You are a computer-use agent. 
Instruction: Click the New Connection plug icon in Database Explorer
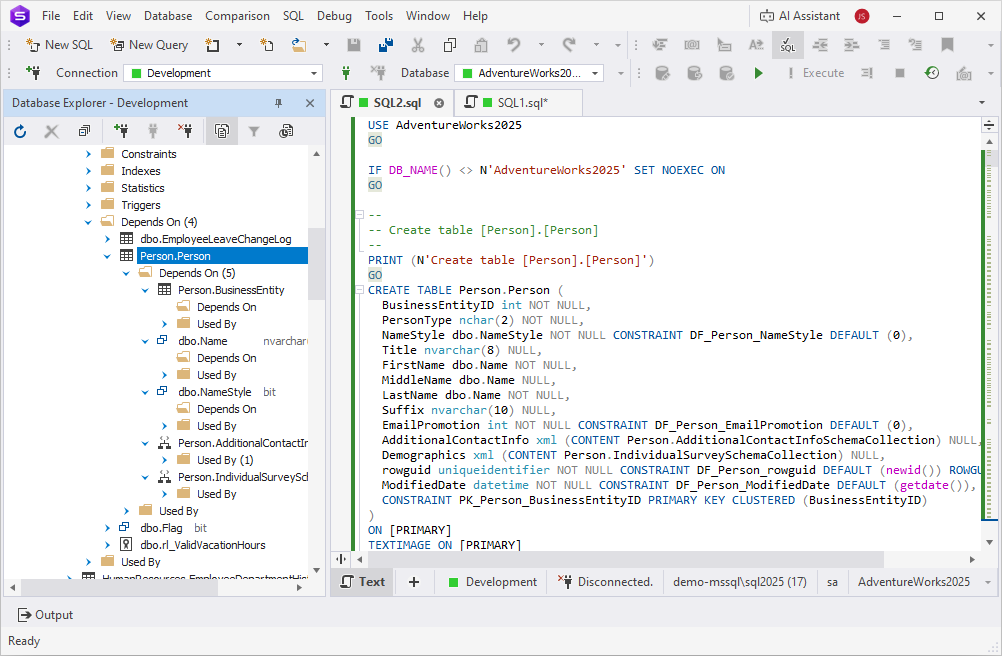[x=121, y=131]
